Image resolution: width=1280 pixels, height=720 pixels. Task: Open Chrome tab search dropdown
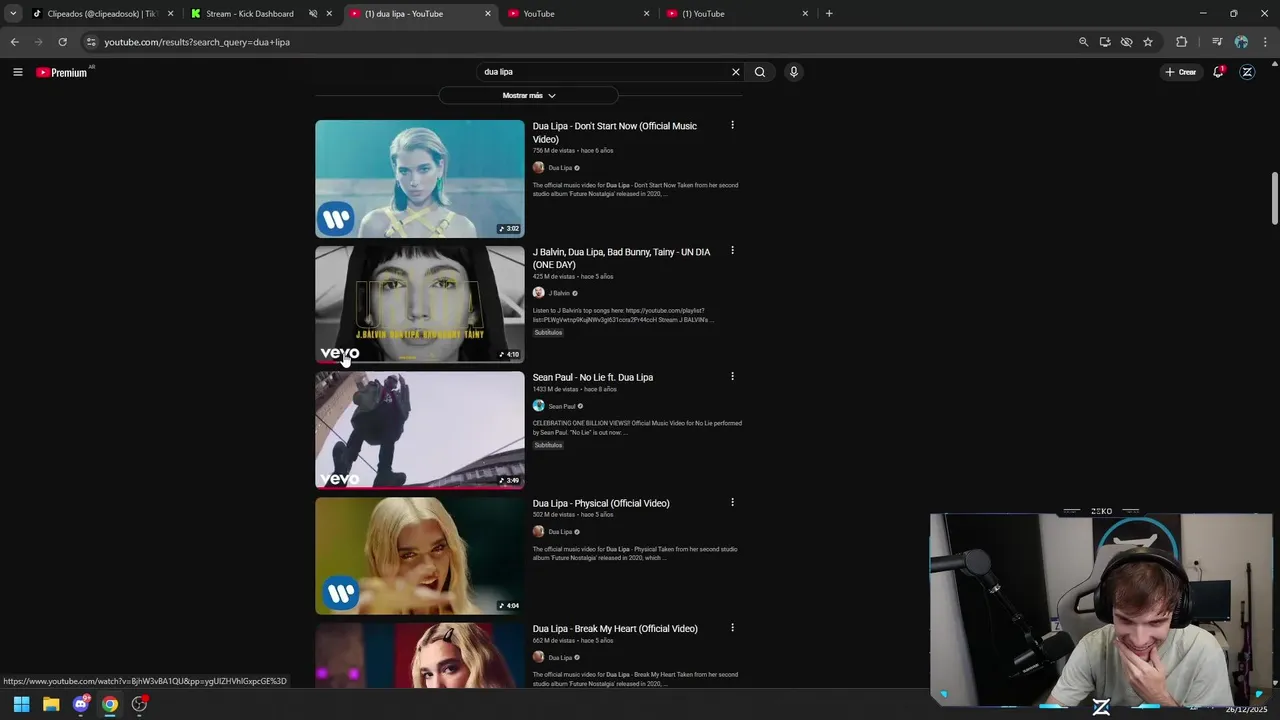(x=13, y=14)
